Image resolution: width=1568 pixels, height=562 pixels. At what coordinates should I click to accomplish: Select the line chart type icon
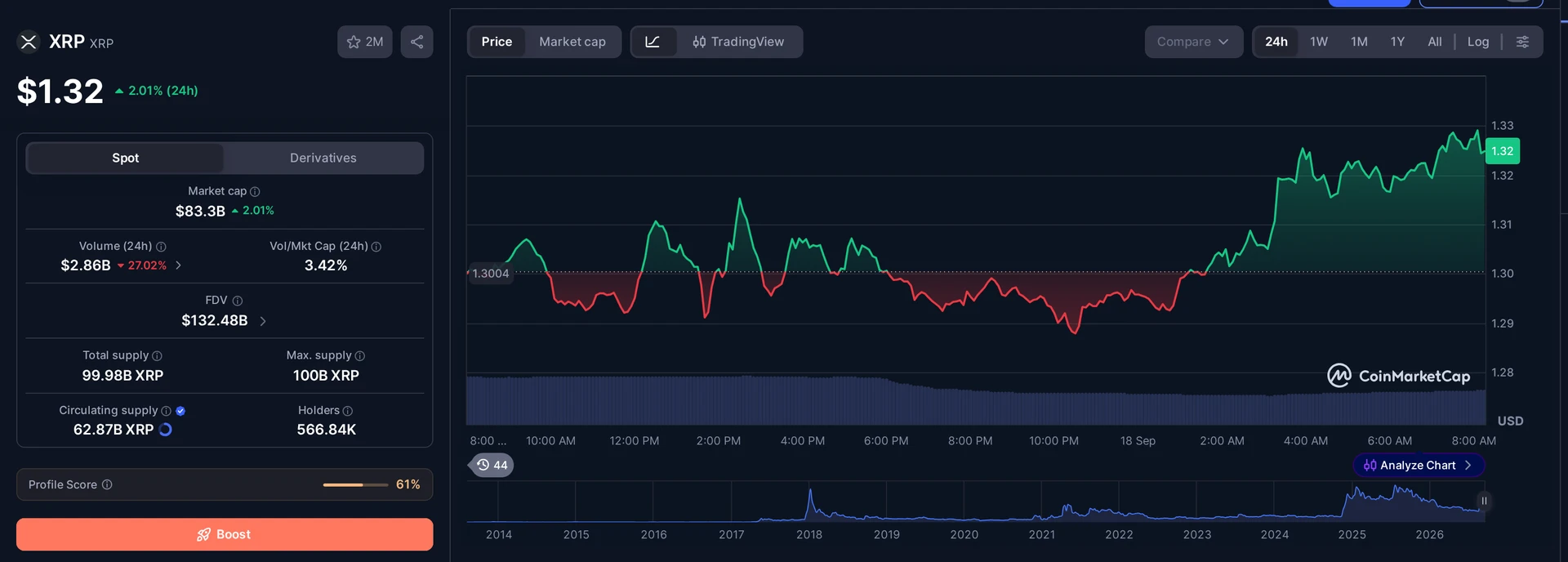point(653,42)
